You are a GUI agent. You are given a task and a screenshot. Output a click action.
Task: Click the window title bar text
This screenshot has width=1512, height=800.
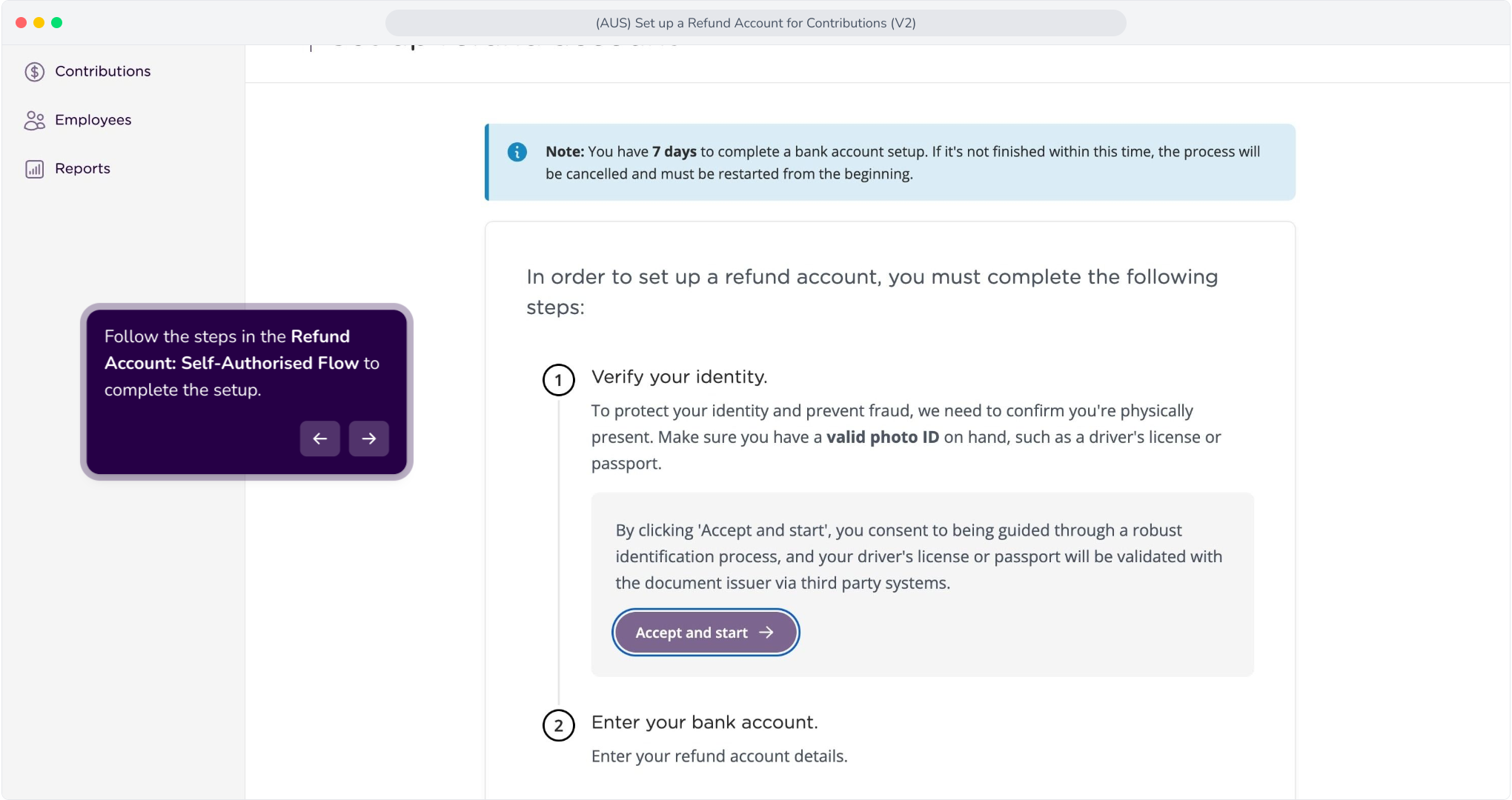[755, 23]
